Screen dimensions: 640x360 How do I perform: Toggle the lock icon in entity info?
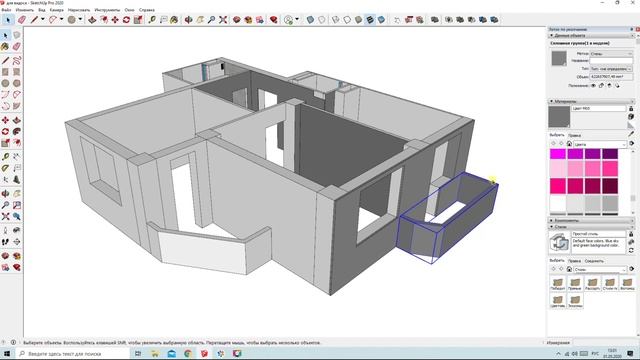(x=601, y=86)
